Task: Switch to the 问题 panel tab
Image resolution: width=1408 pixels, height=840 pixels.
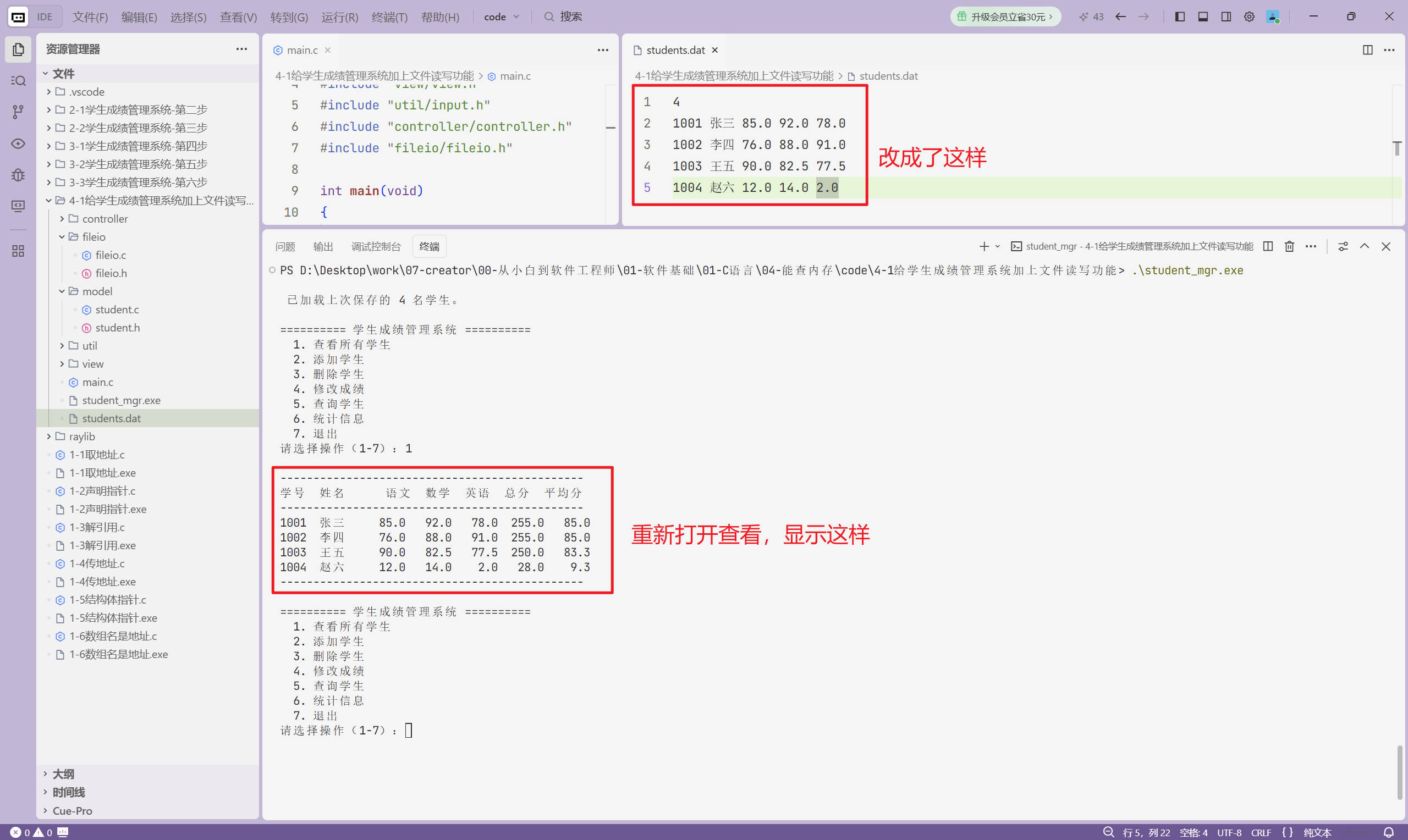Action: (285, 246)
